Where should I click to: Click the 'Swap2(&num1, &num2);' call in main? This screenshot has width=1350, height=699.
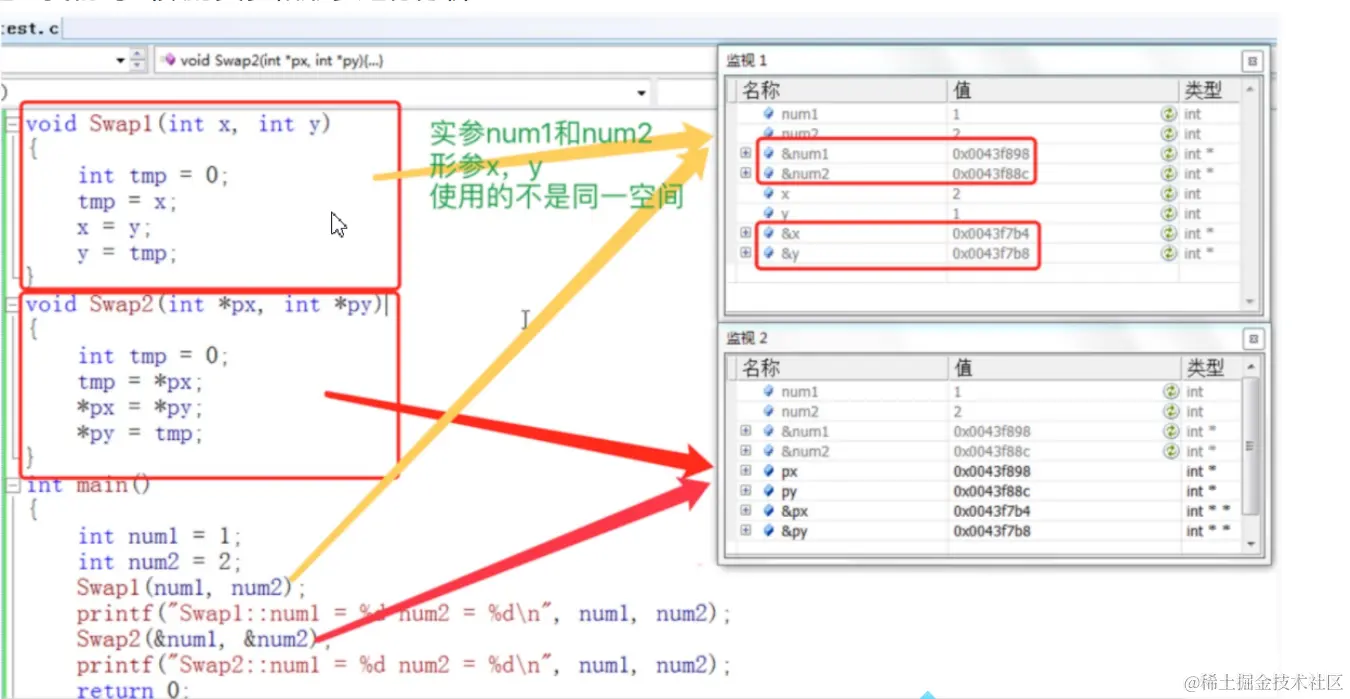click(203, 640)
